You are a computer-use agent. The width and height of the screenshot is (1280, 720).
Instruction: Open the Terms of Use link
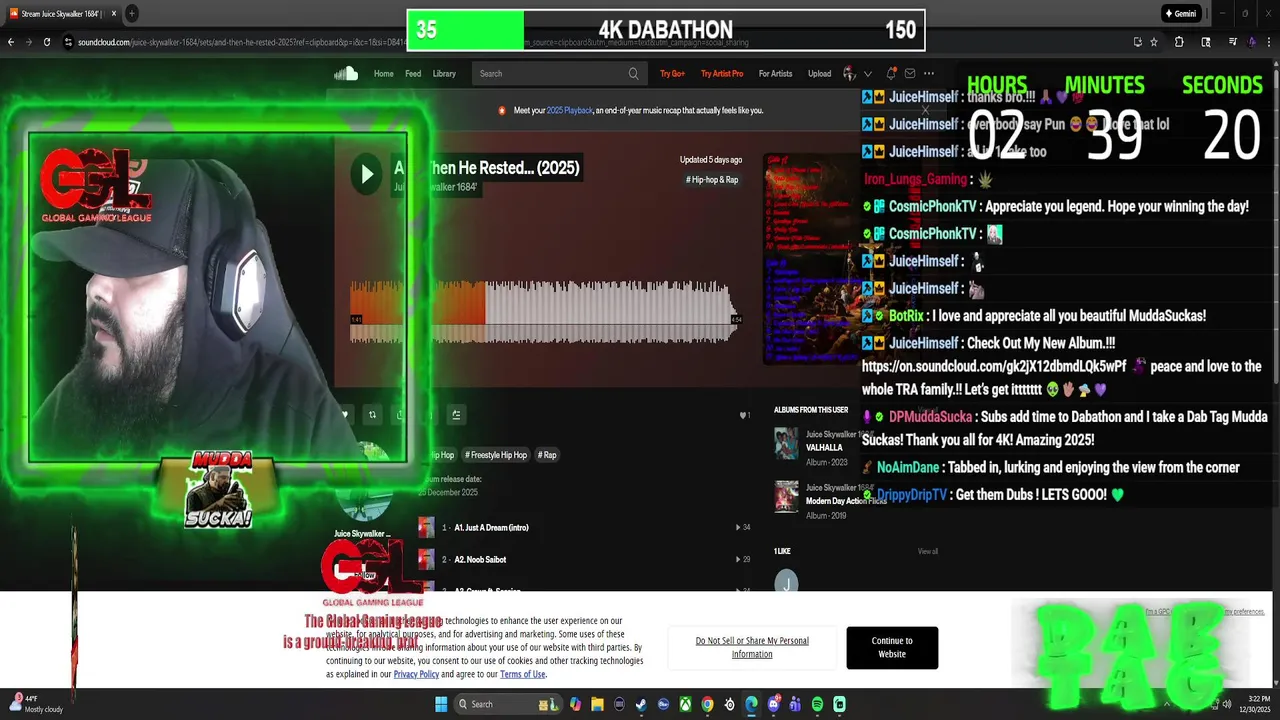click(523, 674)
